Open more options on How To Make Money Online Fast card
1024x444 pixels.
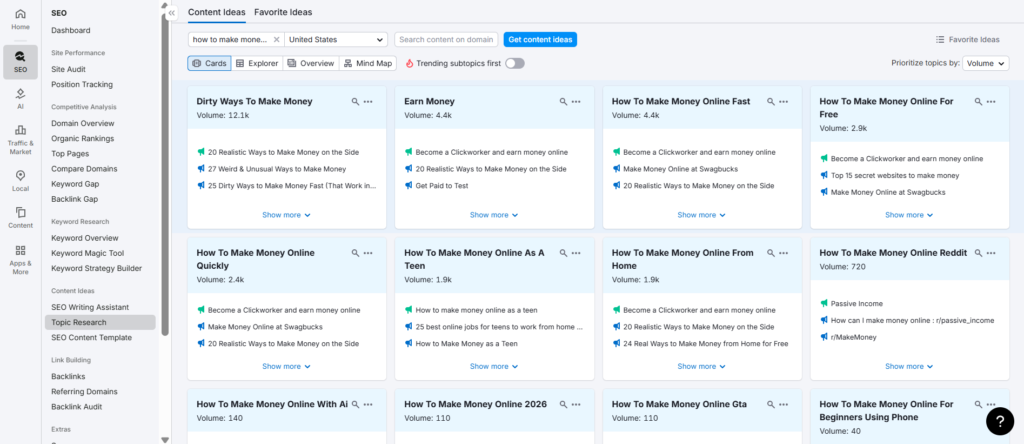point(784,102)
